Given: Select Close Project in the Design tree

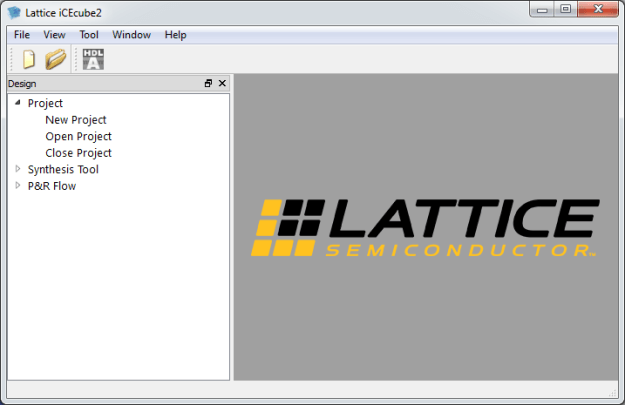Looking at the screenshot, I should pos(78,153).
